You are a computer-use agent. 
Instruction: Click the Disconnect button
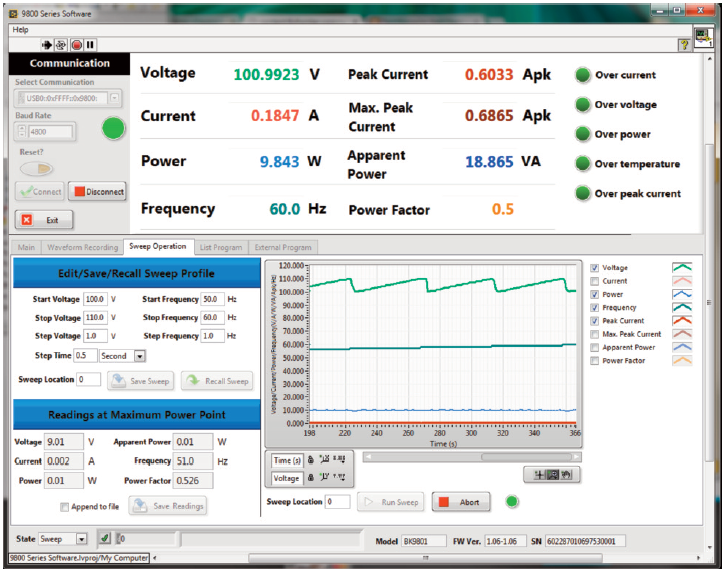point(98,192)
